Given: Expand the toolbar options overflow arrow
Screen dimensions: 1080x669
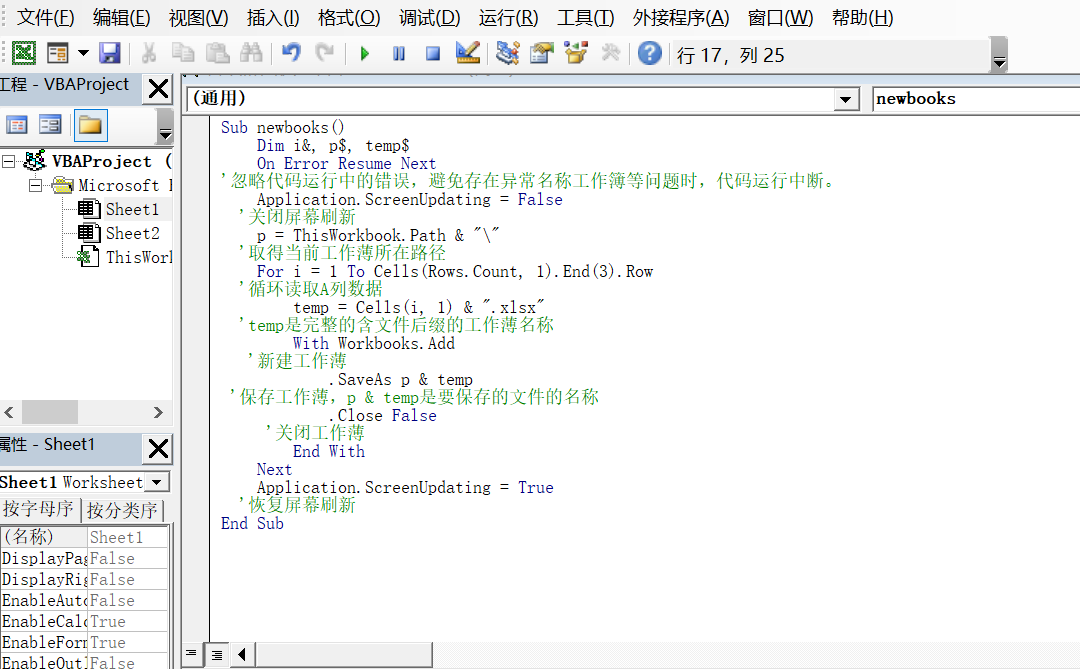Looking at the screenshot, I should pyautogui.click(x=999, y=55).
